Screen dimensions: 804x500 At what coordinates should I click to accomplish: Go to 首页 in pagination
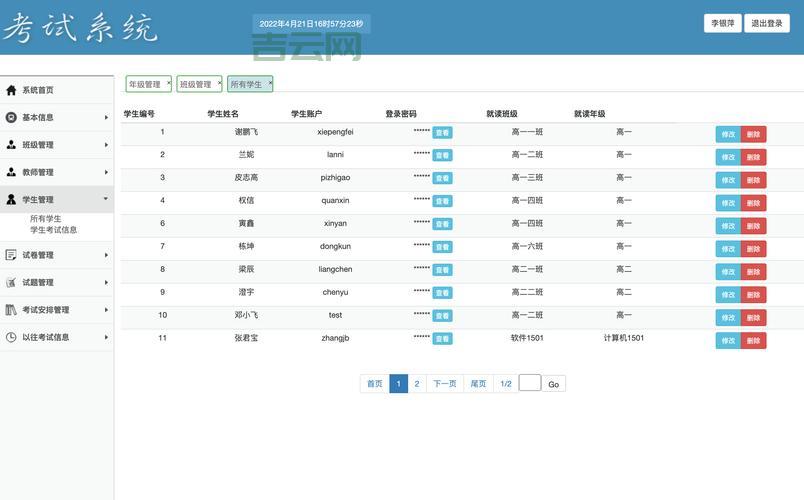point(375,384)
